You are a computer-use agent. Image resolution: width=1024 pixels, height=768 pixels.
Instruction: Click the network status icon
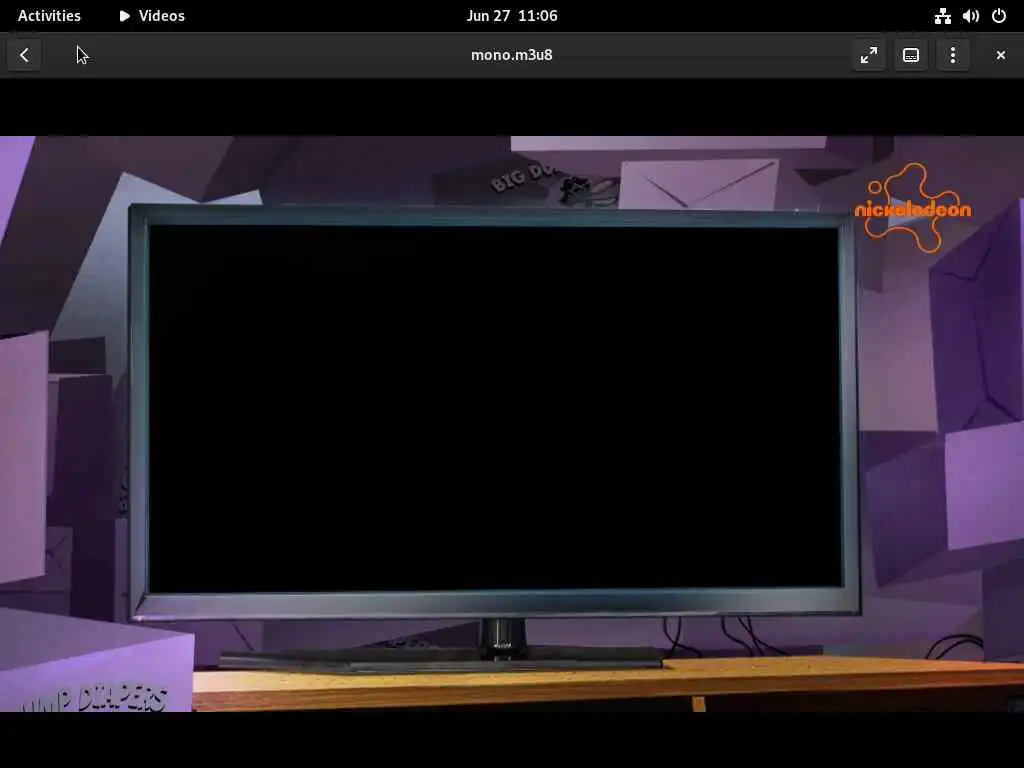point(942,16)
